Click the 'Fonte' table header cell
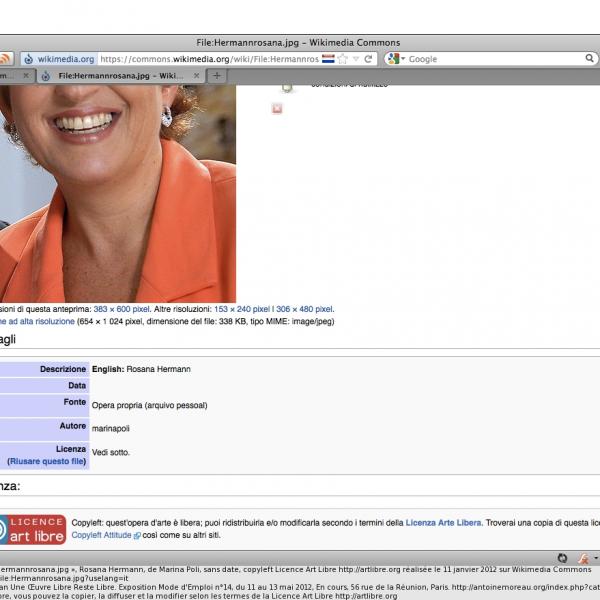 [44, 406]
